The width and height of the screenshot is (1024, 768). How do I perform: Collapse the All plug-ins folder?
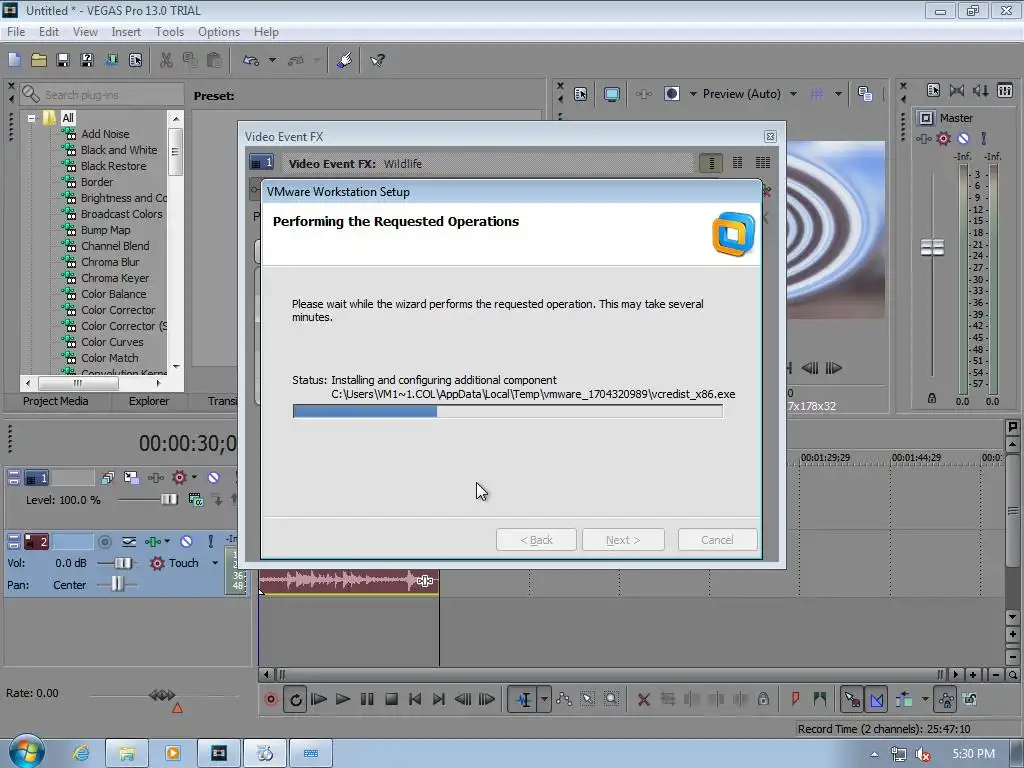pos(31,118)
